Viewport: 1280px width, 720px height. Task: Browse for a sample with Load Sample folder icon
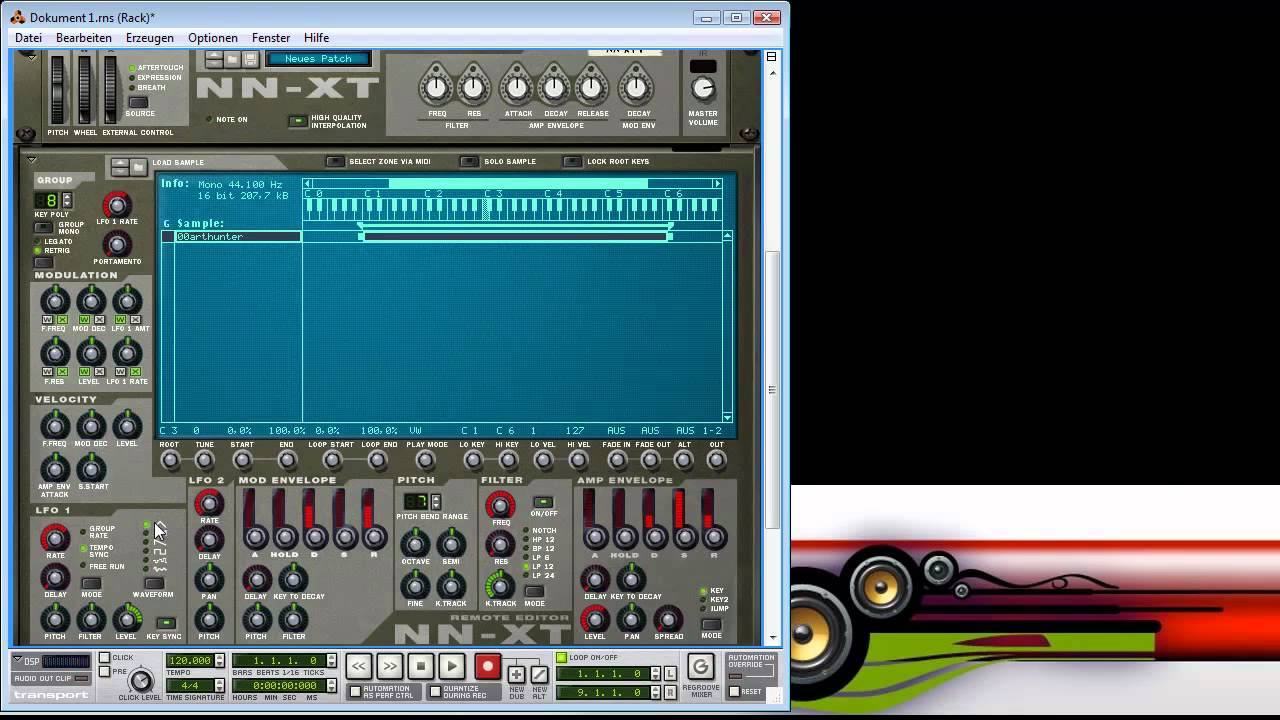click(x=137, y=166)
